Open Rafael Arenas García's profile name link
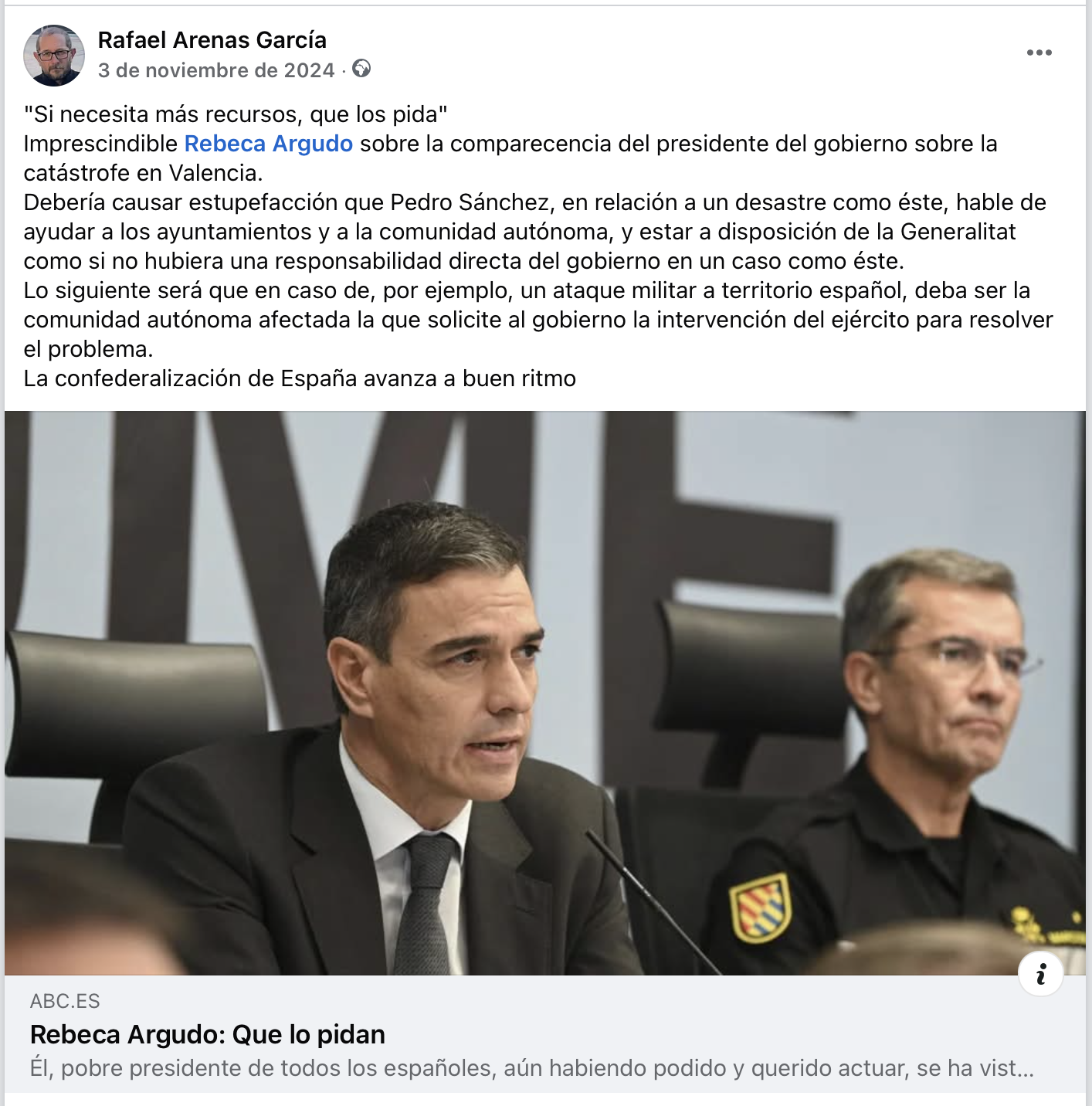The height and width of the screenshot is (1106, 1092). click(x=212, y=40)
